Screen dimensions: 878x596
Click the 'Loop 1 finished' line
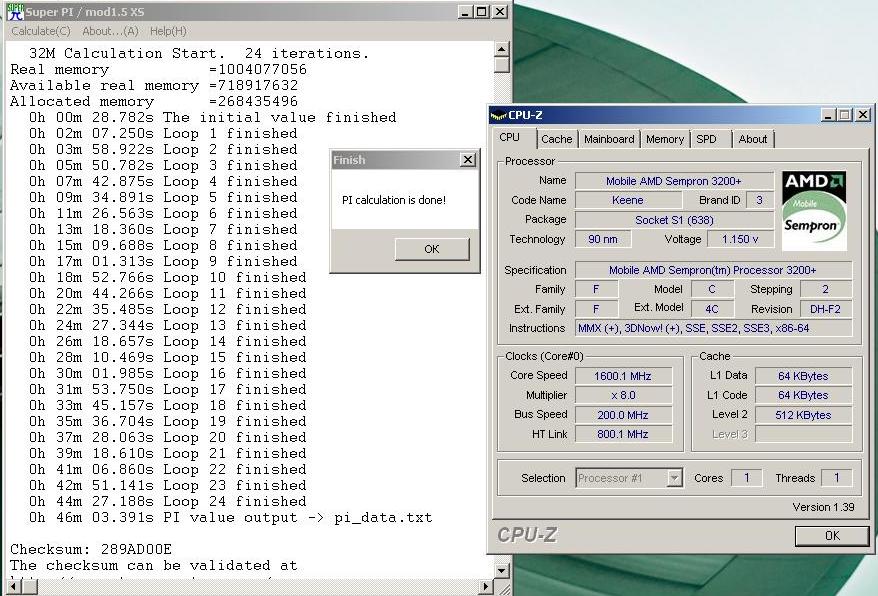click(164, 134)
